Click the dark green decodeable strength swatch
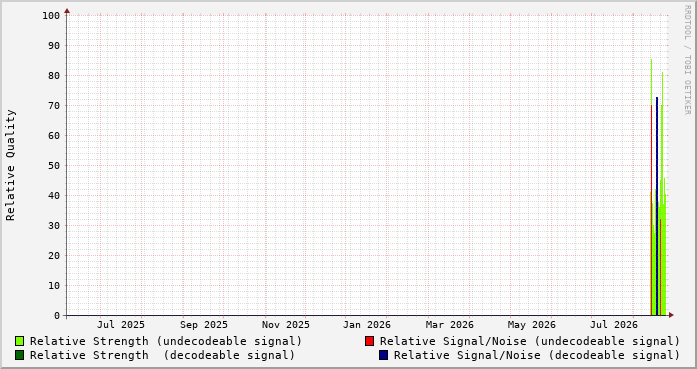This screenshot has height=369, width=697. coord(20,355)
